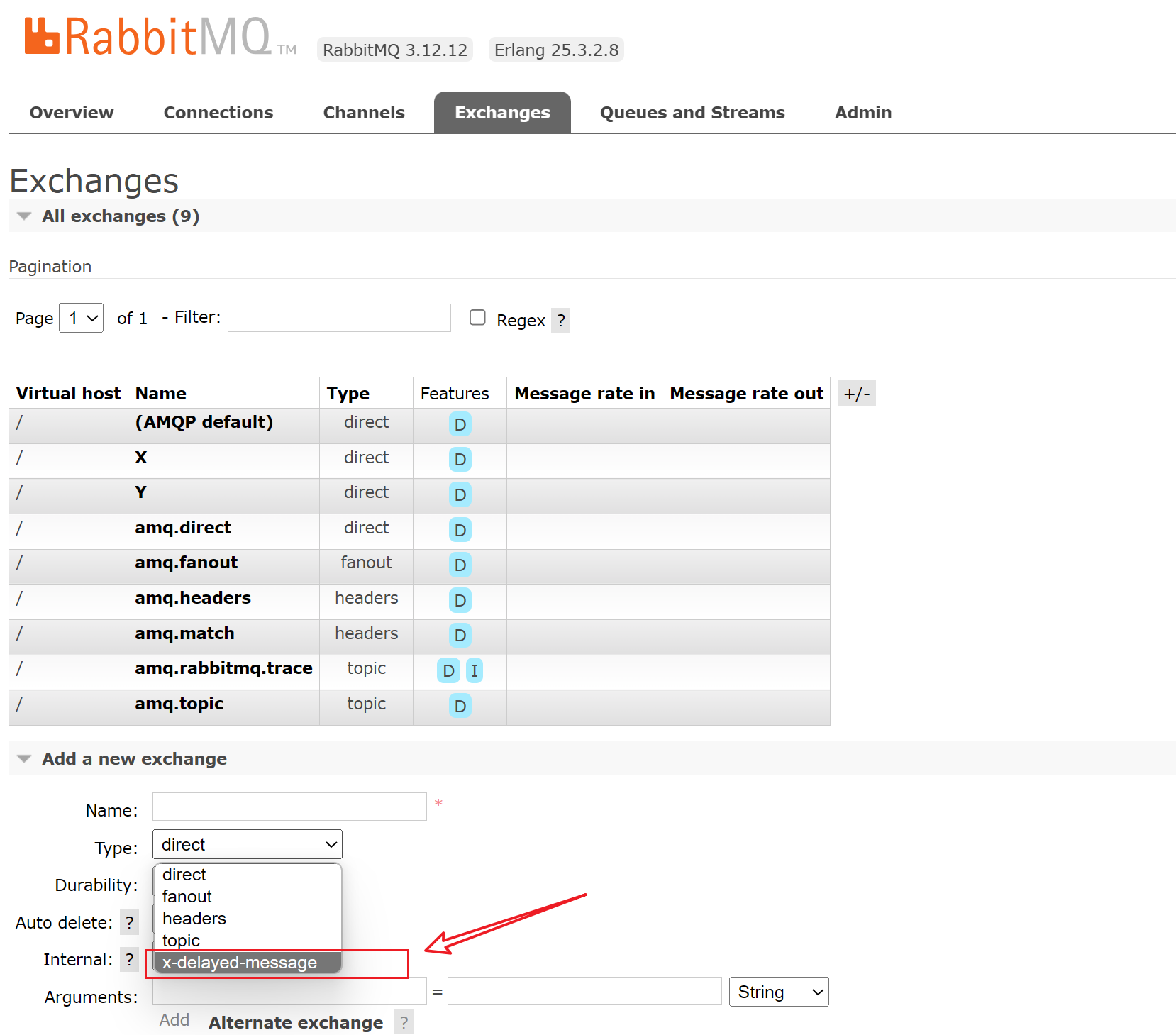Image resolution: width=1176 pixels, height=1035 pixels.
Task: Select headers in the Type list
Action: point(248,919)
